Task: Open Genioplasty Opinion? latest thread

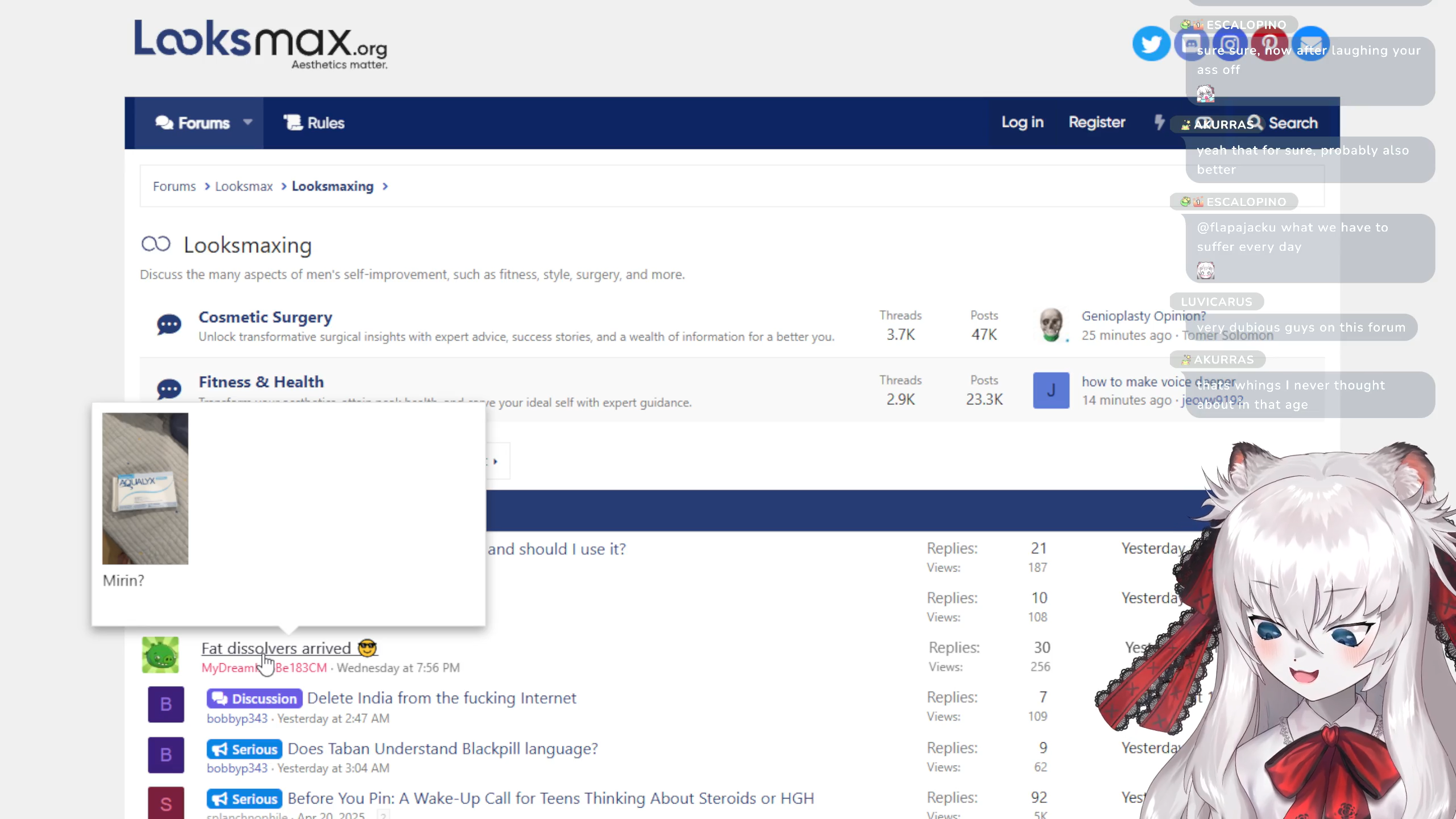Action: [1144, 316]
